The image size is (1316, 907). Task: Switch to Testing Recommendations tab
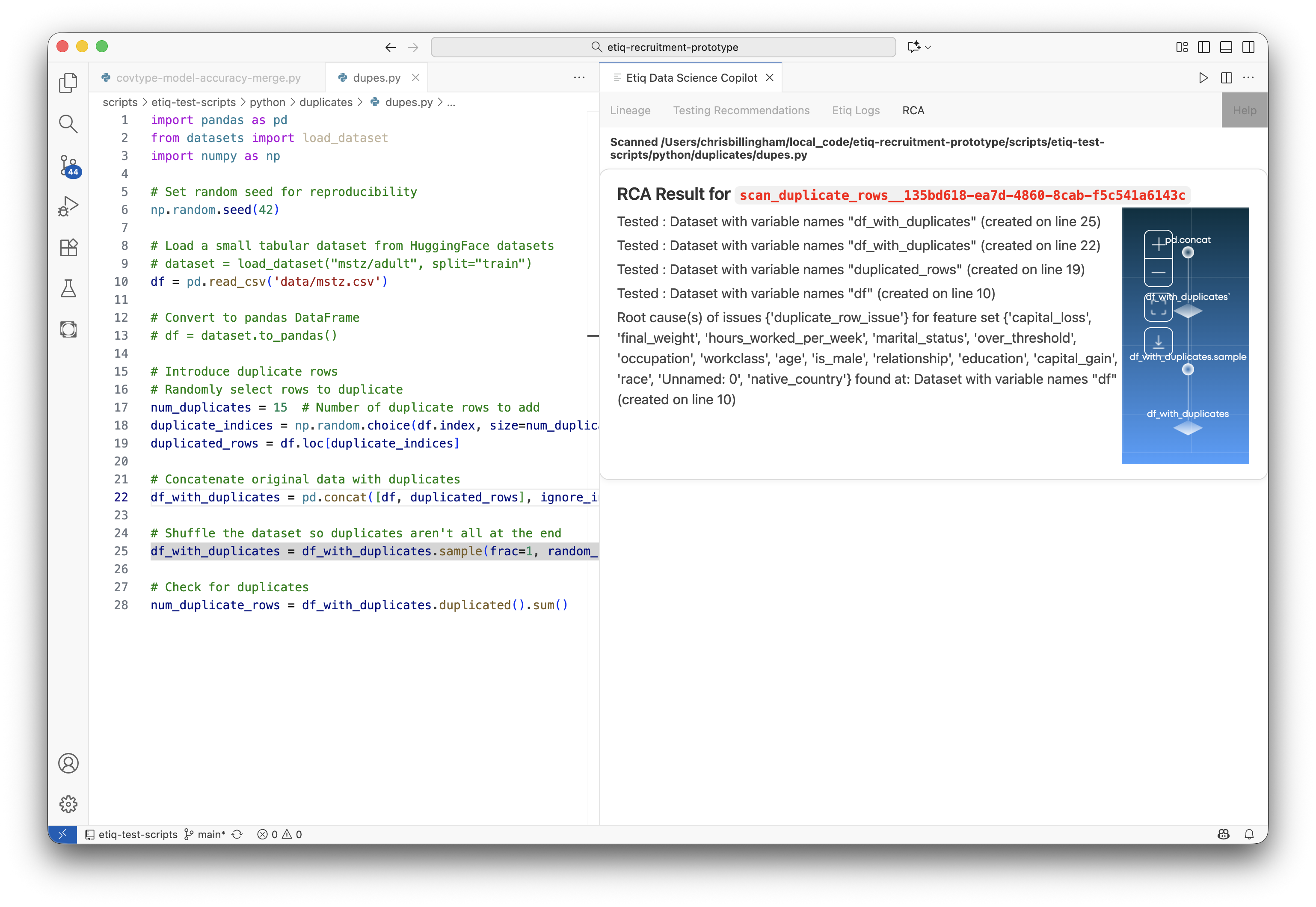(741, 110)
